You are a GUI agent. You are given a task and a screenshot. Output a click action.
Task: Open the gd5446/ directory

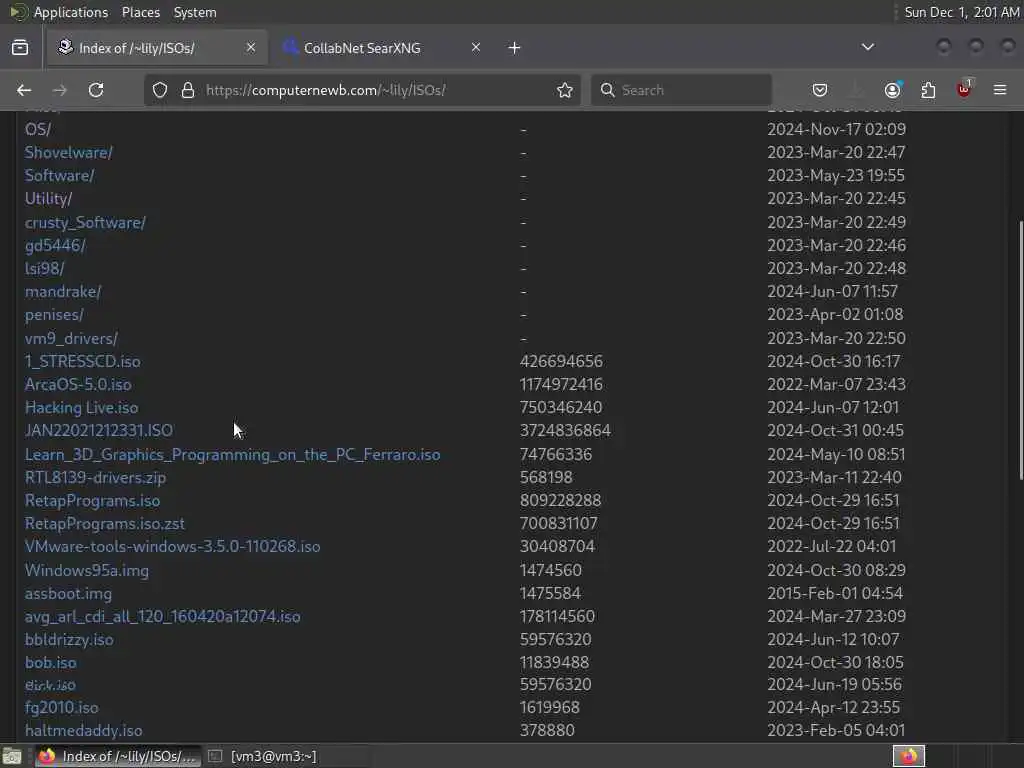pos(55,246)
